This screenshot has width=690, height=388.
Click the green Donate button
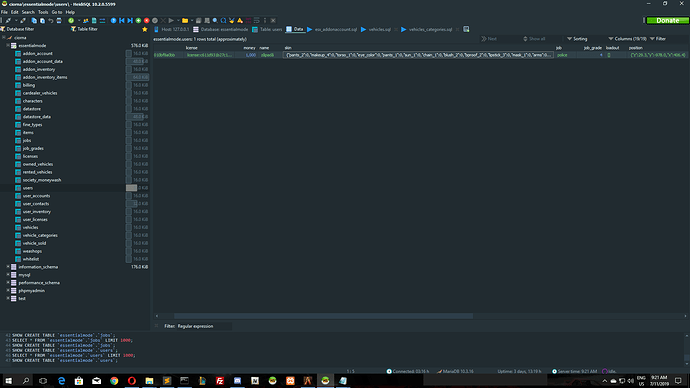(x=667, y=20)
